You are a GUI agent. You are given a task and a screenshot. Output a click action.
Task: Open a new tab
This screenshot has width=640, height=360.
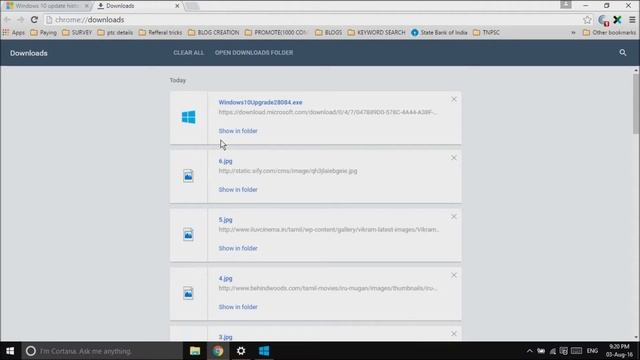coord(192,6)
